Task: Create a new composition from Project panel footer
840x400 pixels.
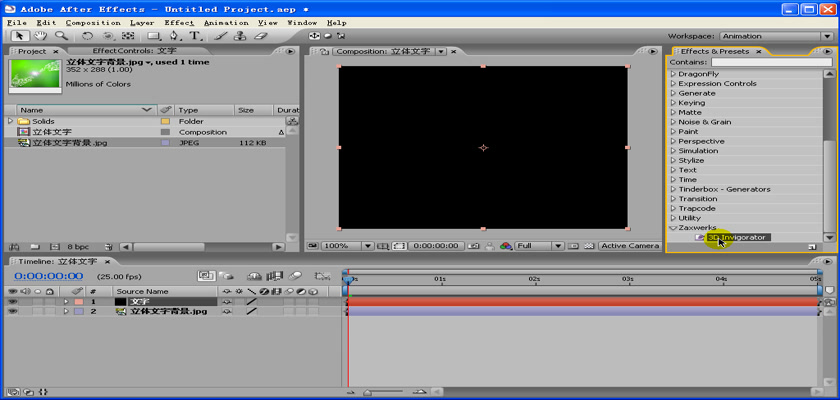Action: [x=54, y=247]
